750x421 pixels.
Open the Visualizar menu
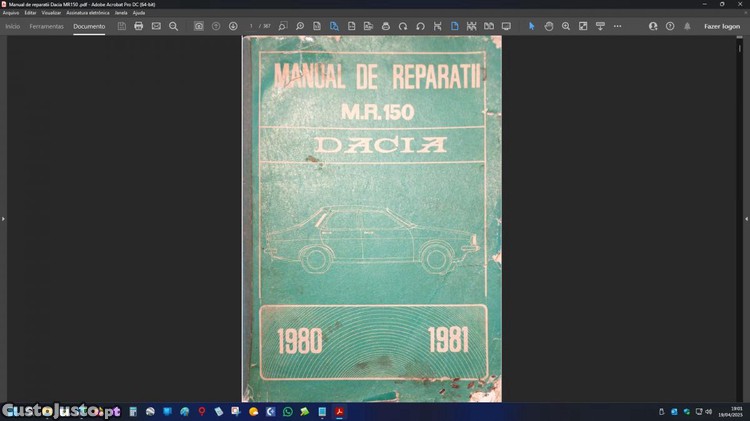pos(51,13)
